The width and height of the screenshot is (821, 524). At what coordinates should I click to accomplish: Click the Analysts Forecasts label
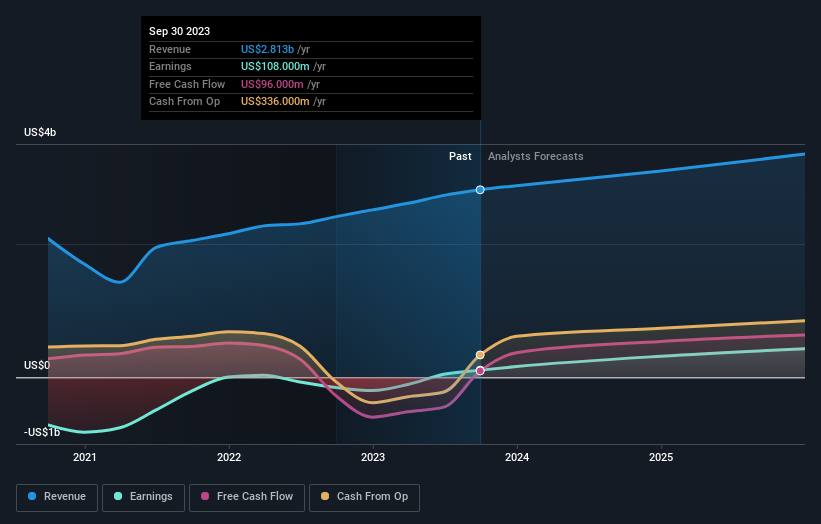pyautogui.click(x=536, y=156)
